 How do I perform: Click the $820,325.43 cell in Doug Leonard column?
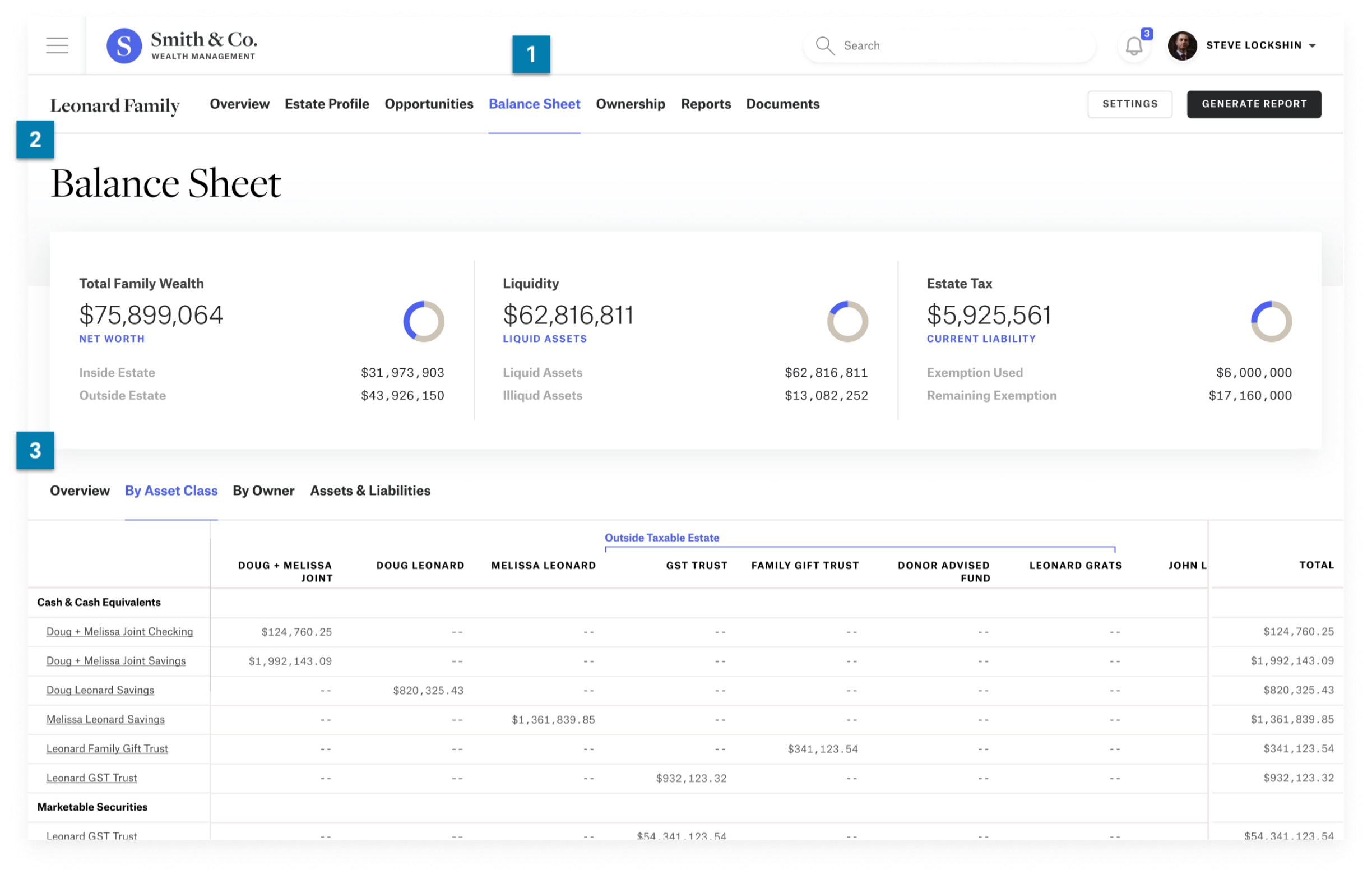428,690
